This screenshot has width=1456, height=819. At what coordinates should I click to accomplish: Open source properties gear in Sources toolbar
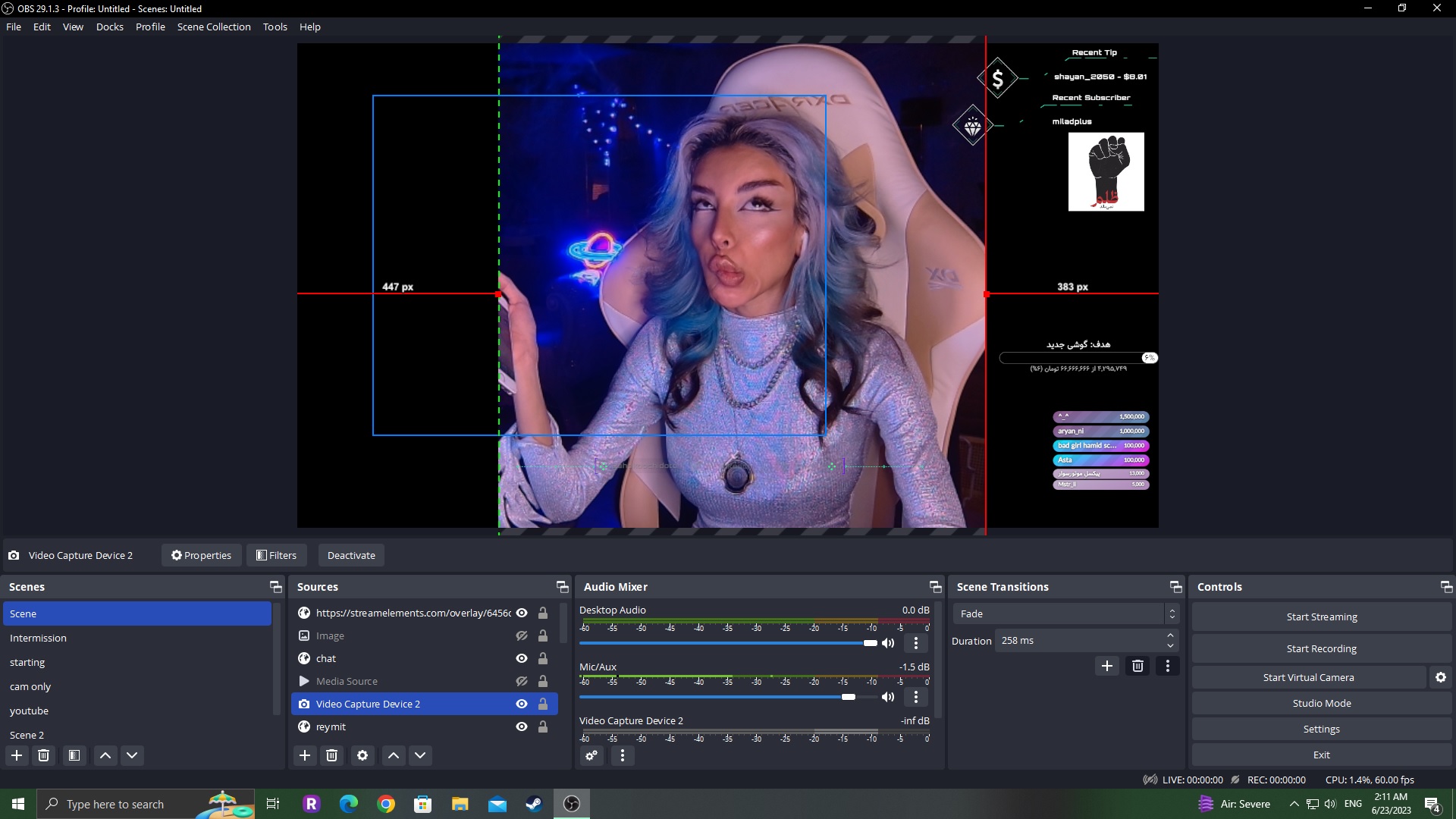click(362, 755)
